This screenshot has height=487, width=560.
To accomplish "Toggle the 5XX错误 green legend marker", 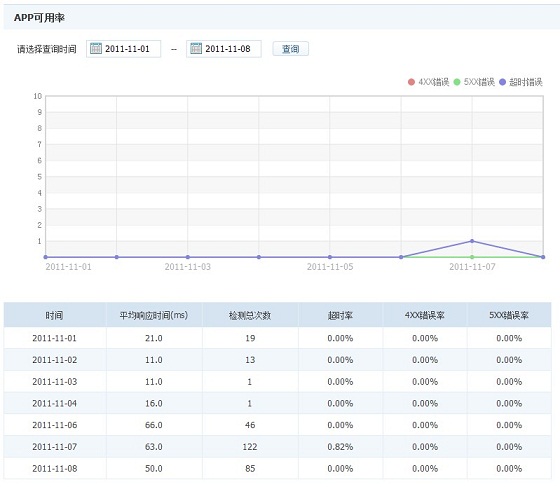I will (x=457, y=82).
